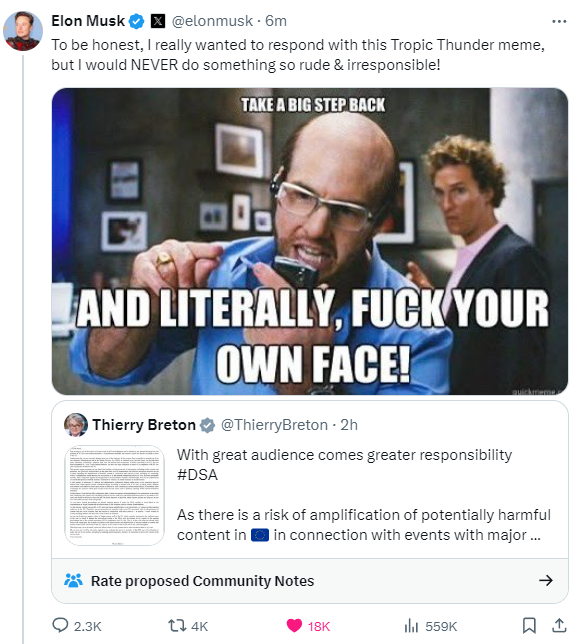Repost the tweet with 4K reposts
Screen dimensions: 581x644
(x=177, y=626)
